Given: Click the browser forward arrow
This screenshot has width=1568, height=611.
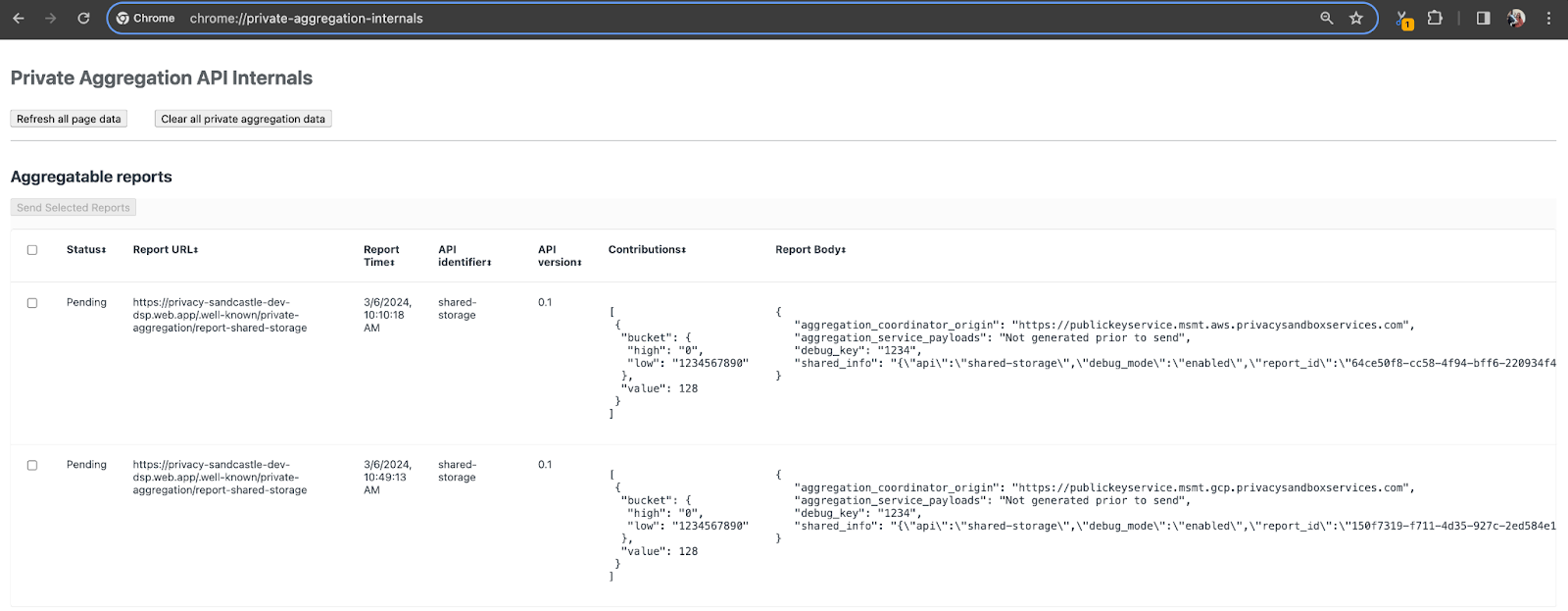Looking at the screenshot, I should click(x=51, y=18).
